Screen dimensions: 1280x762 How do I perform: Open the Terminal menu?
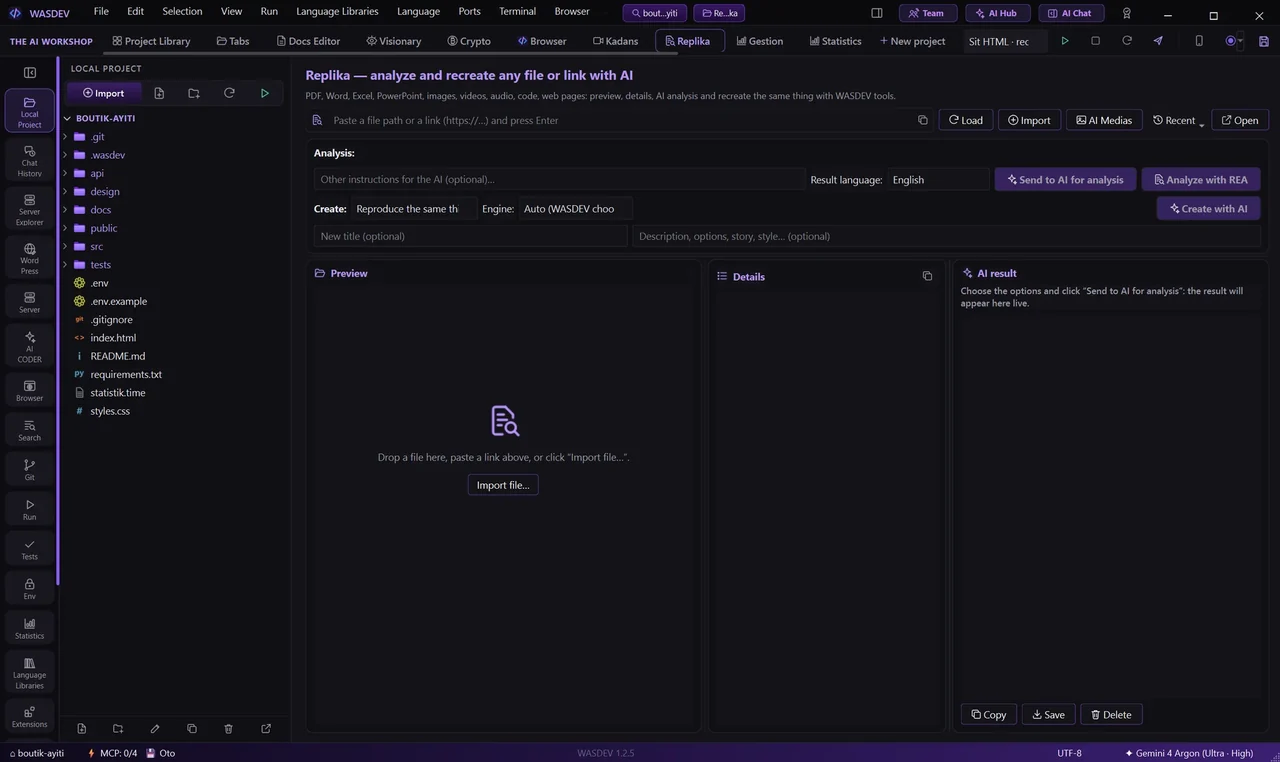[x=517, y=11]
